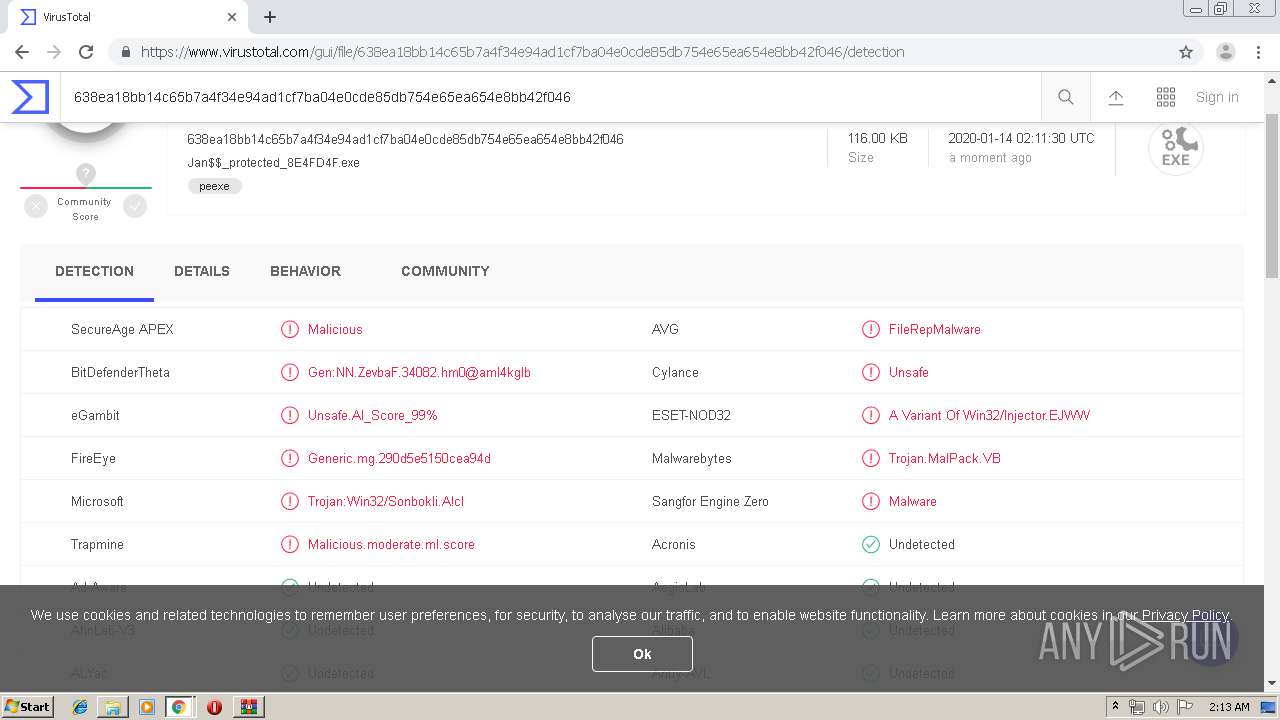Click Malicious.moderate.ml.score result
This screenshot has width=1280, height=720.
coord(391,544)
